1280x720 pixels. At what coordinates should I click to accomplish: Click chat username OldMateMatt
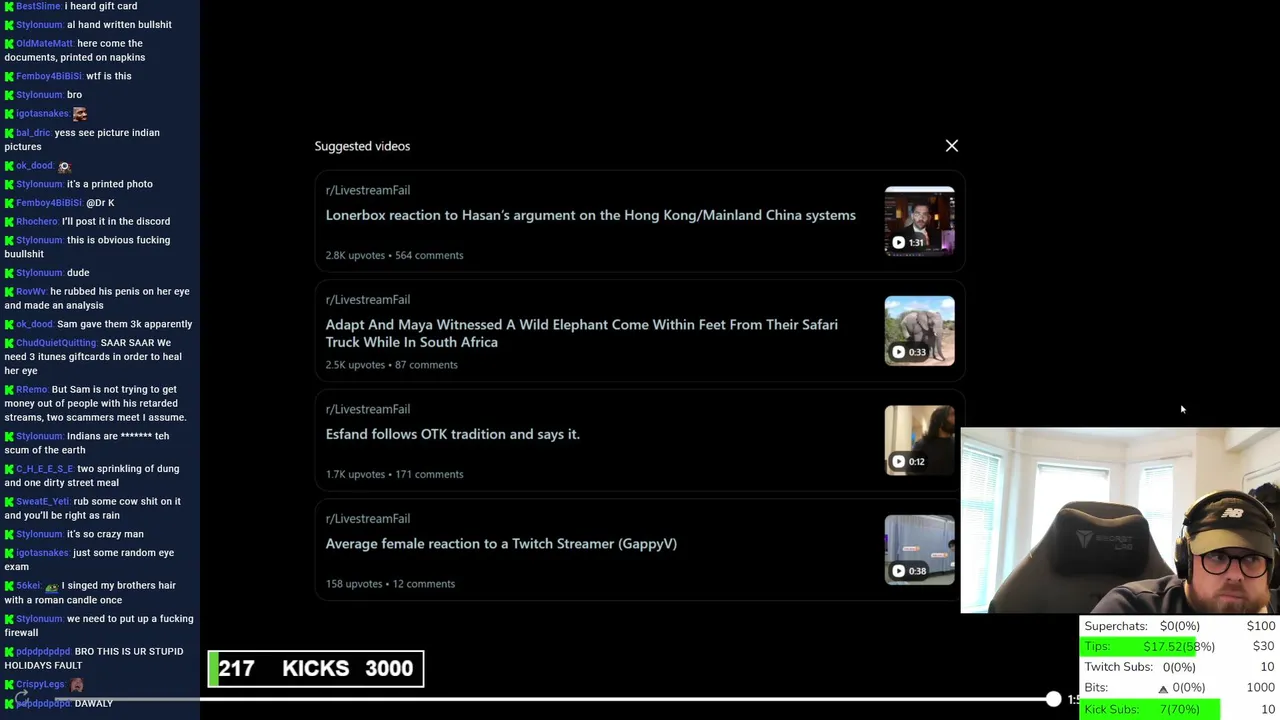coord(45,43)
